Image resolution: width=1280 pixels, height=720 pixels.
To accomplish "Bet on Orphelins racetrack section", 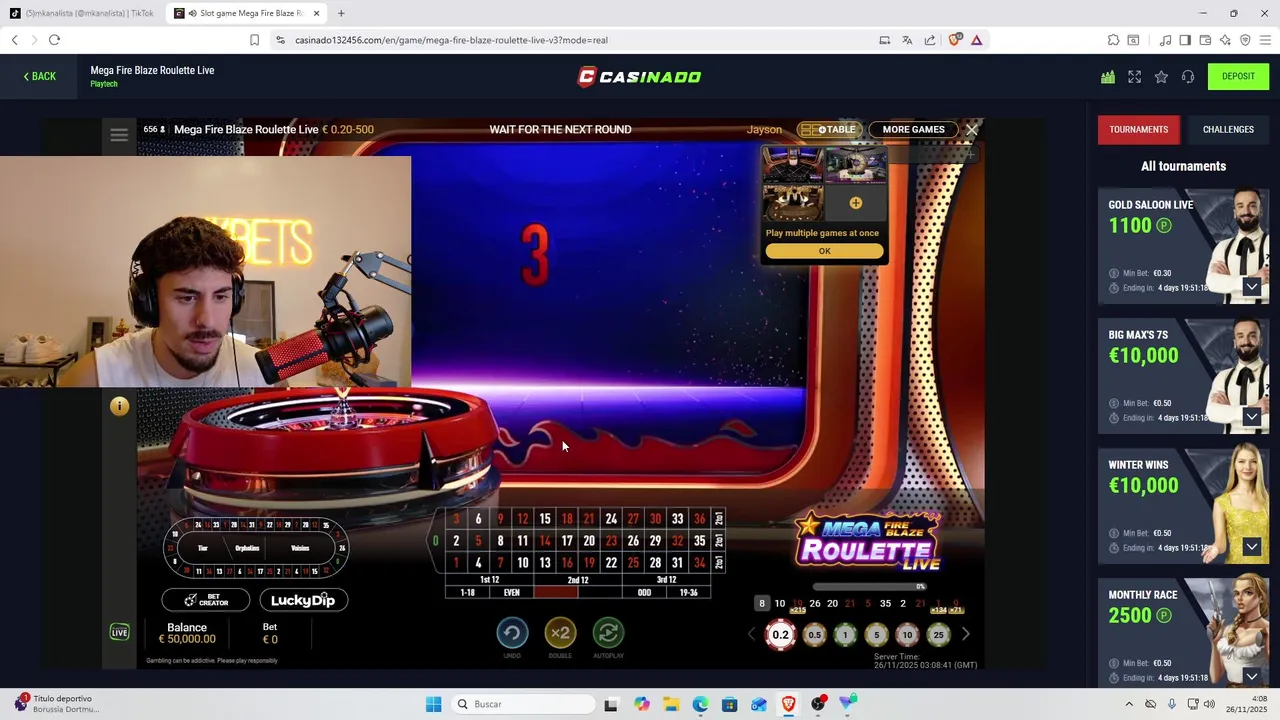I will [247, 548].
